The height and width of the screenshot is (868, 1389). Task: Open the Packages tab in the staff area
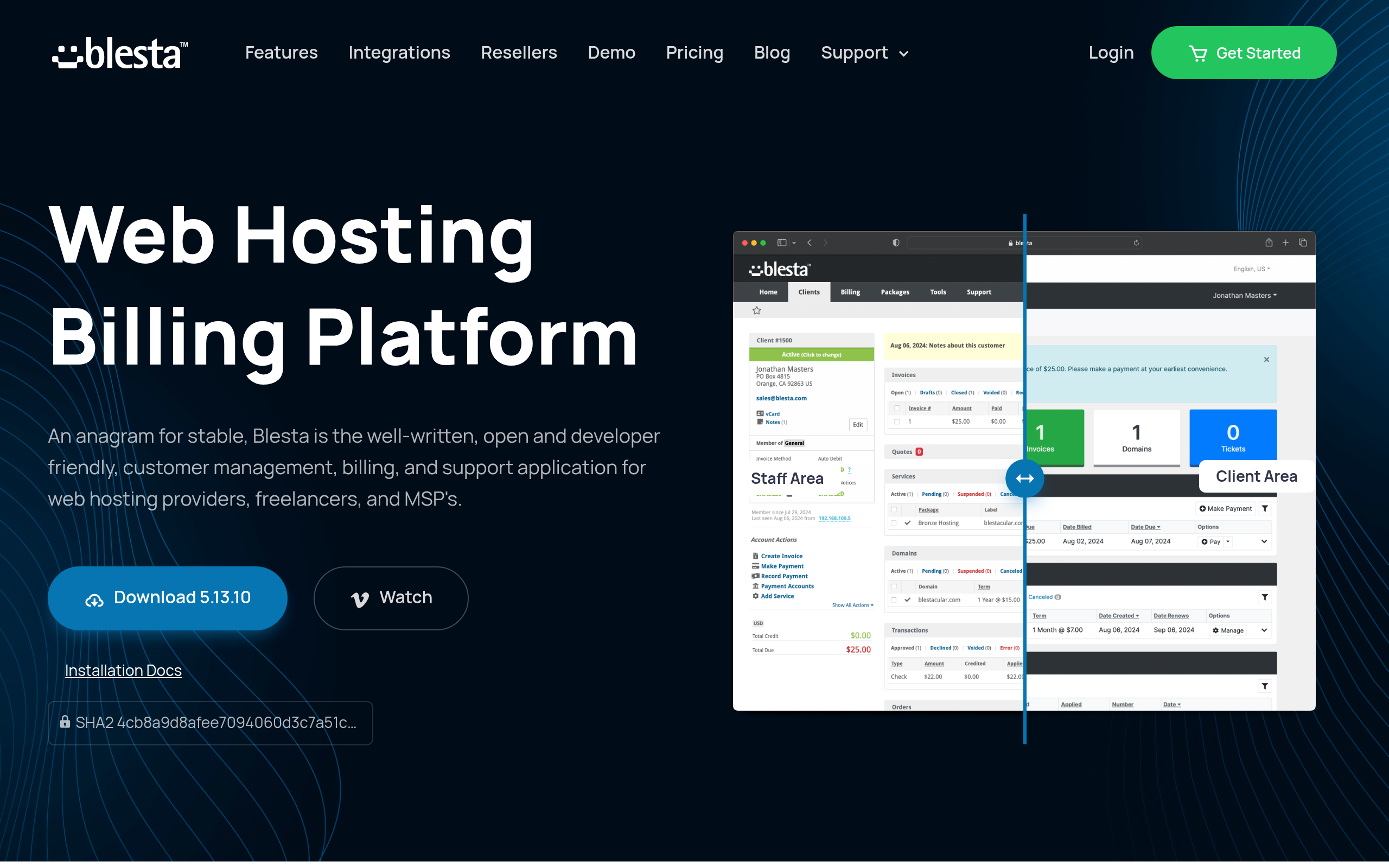click(895, 292)
